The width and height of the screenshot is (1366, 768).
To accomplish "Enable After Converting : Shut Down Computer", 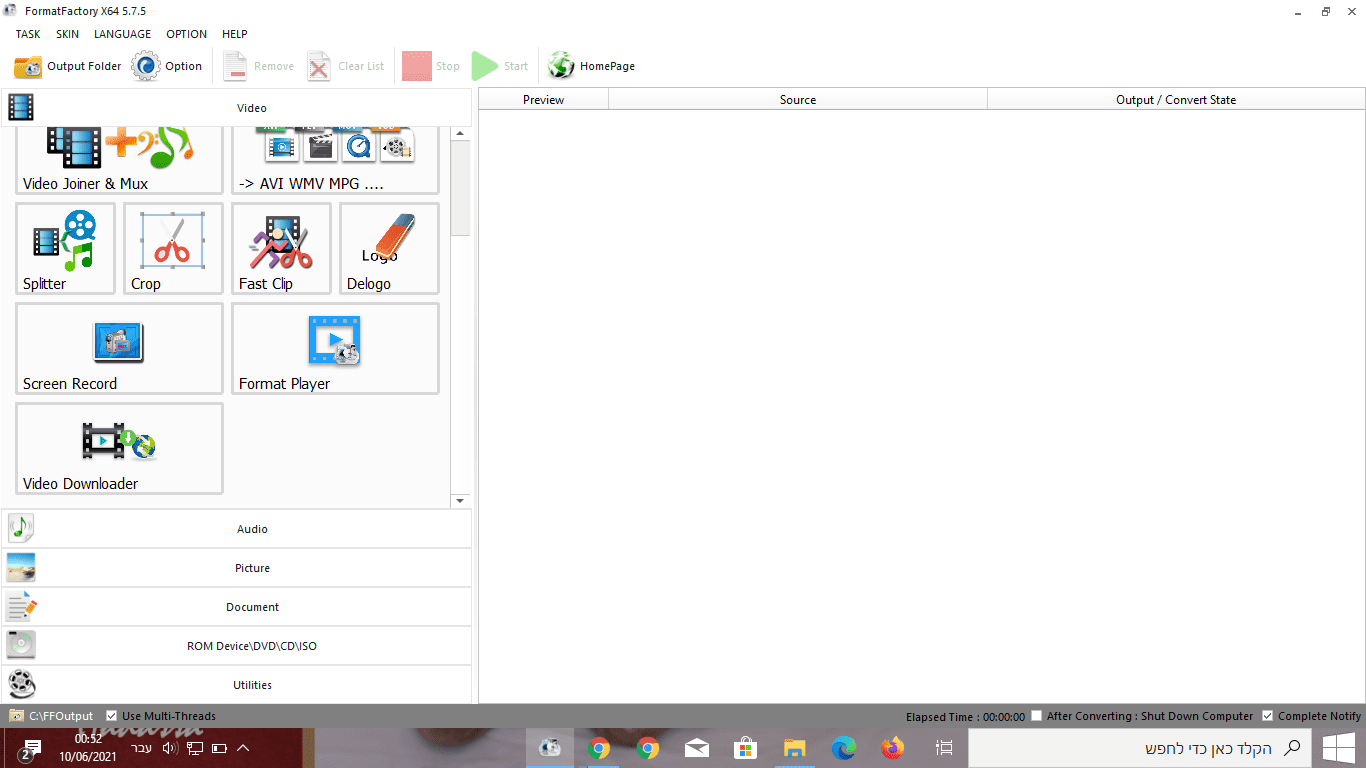I will [1037, 716].
